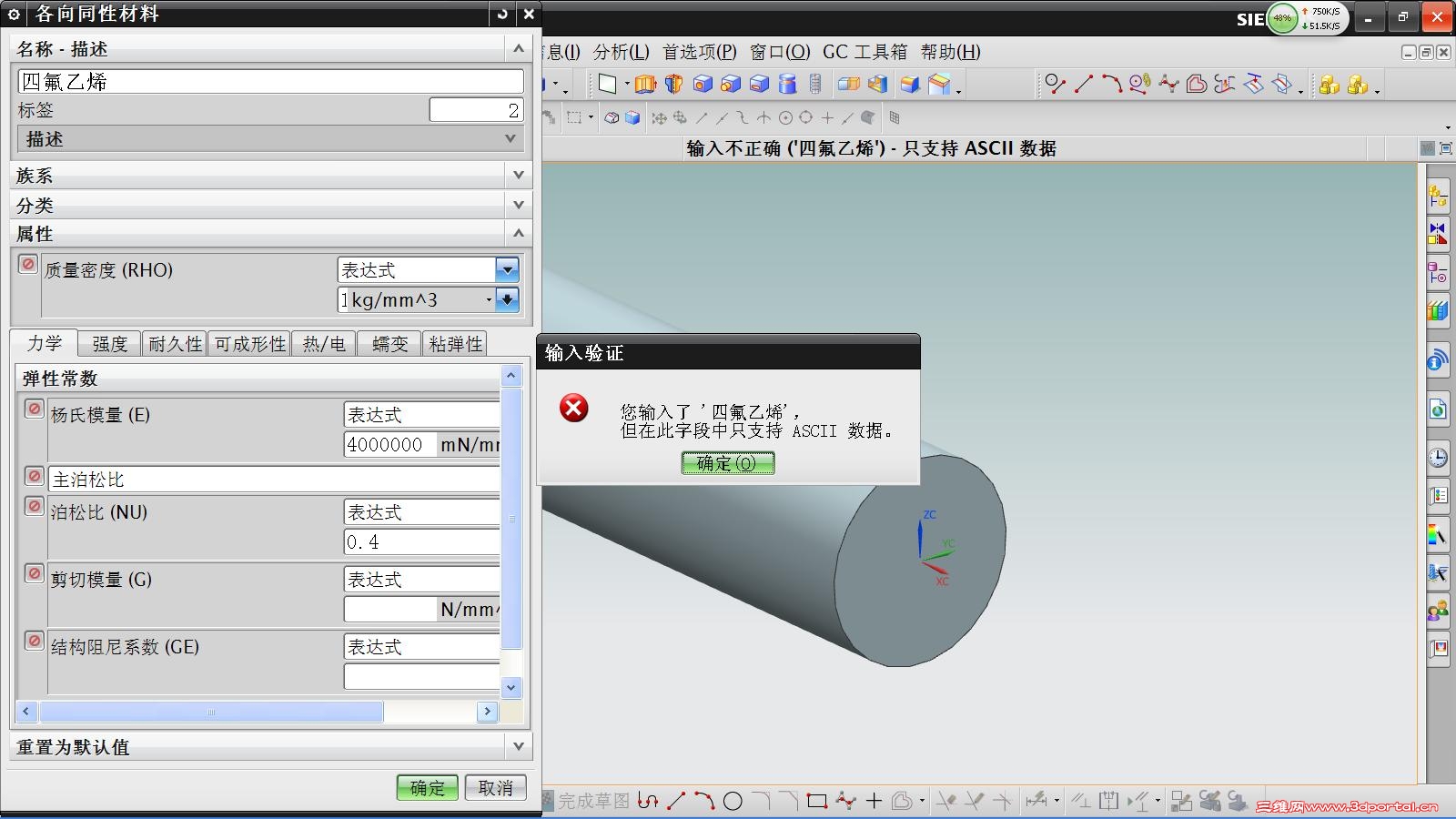Open the Assembly Navigator in right sidebar
This screenshot has height=819, width=1456.
click(1438, 196)
